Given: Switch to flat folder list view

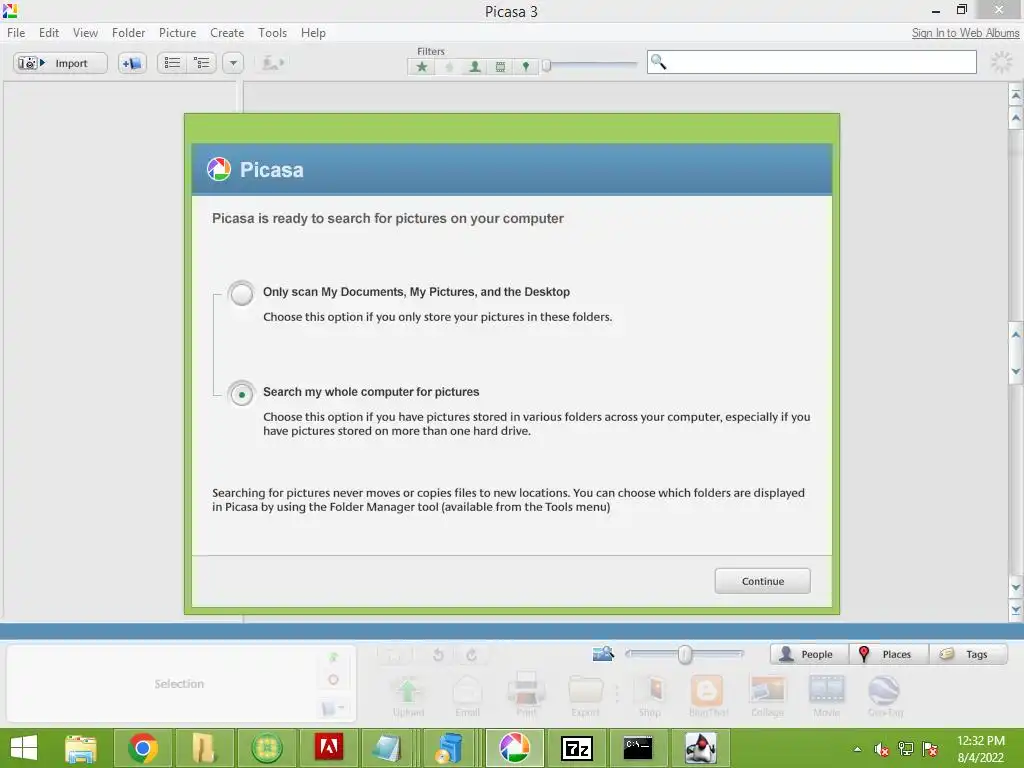Looking at the screenshot, I should click(172, 63).
